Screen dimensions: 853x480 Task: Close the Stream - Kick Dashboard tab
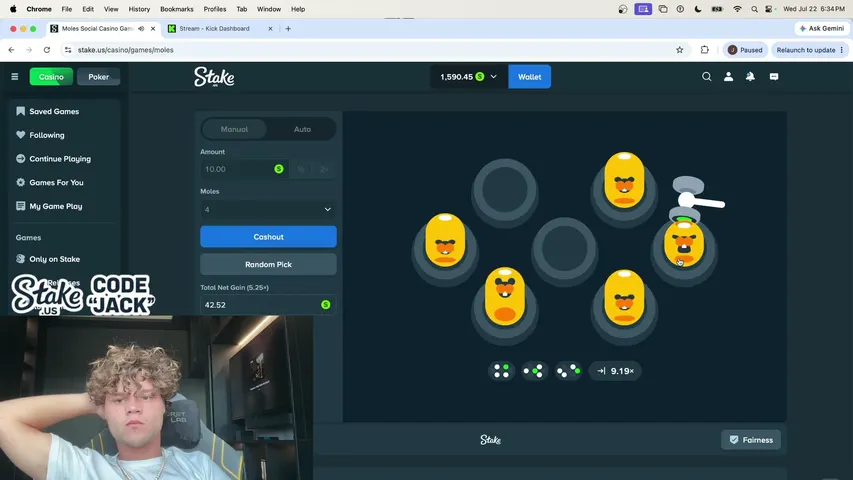270,28
